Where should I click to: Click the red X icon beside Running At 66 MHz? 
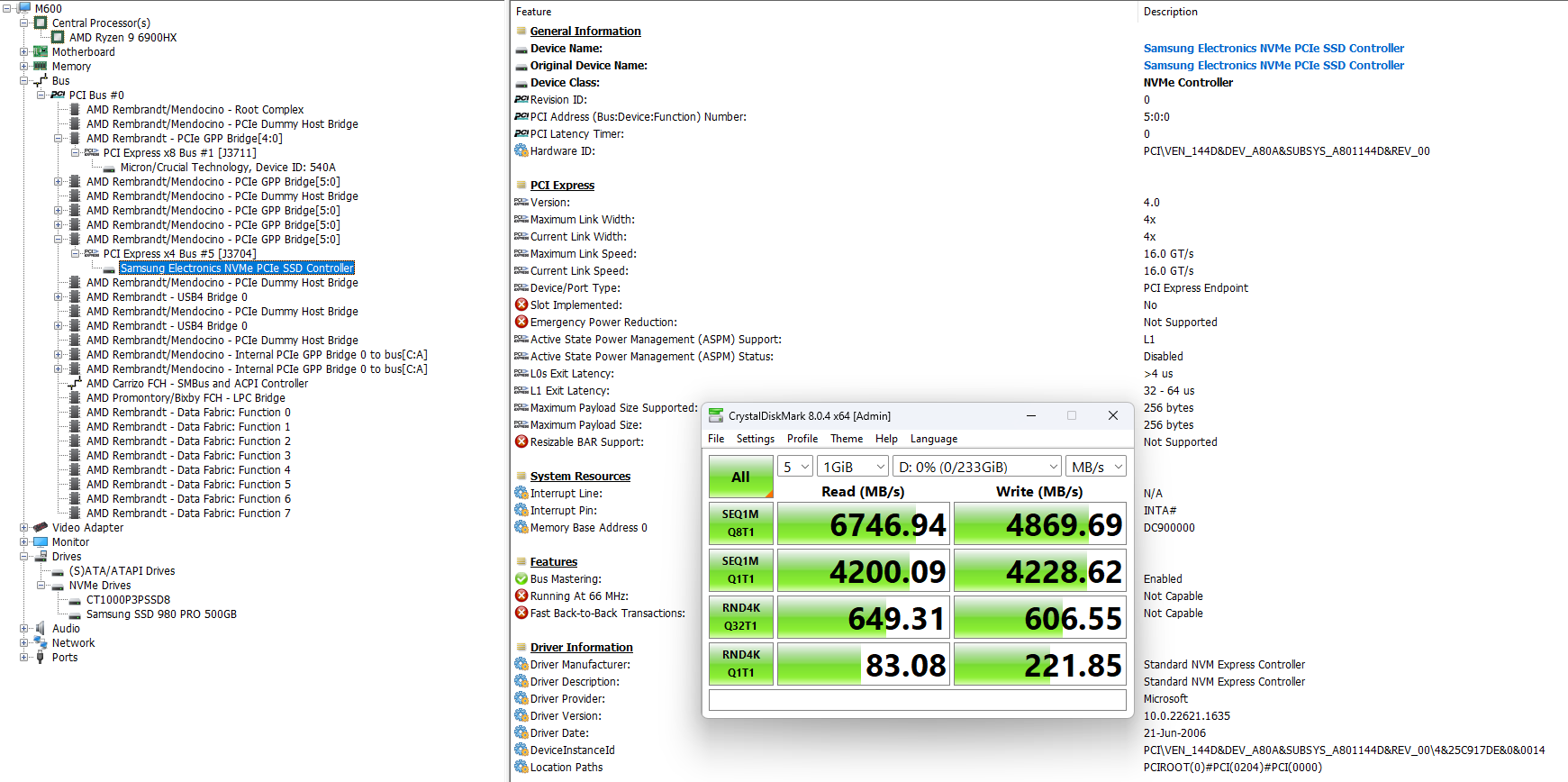521,596
